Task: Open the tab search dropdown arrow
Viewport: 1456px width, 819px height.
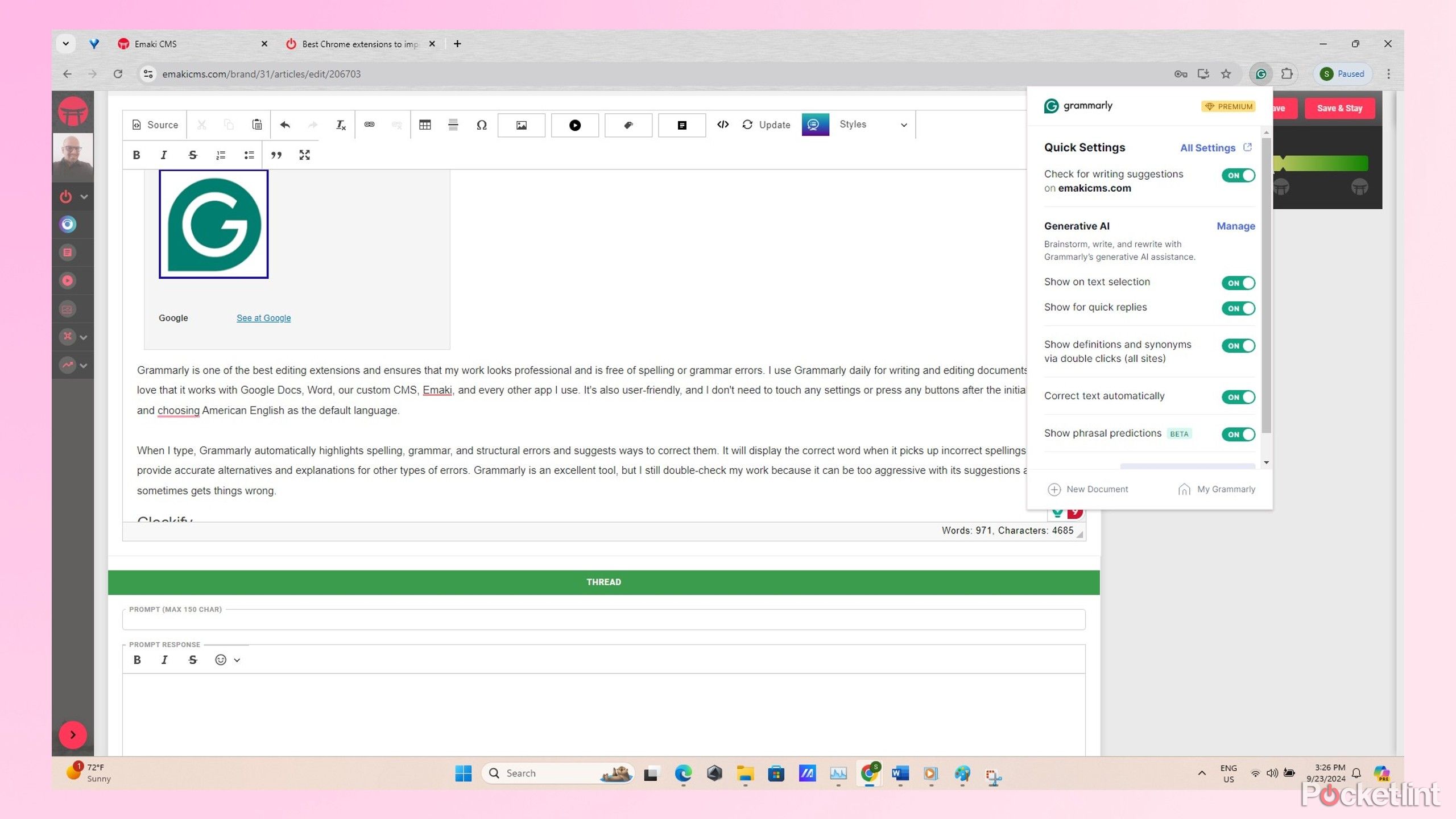Action: (x=66, y=44)
